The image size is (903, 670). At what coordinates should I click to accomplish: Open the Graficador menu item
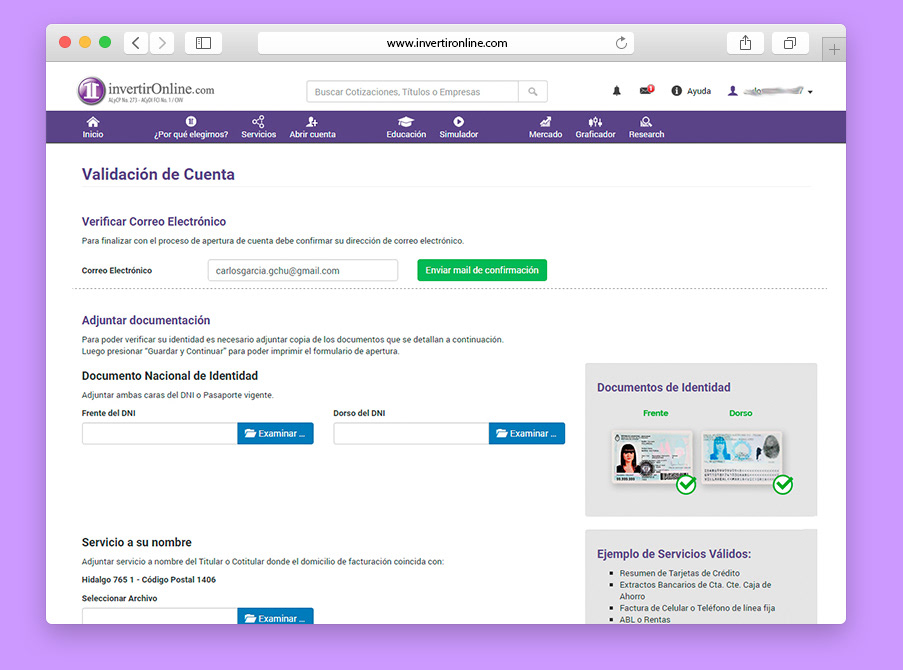(595, 127)
